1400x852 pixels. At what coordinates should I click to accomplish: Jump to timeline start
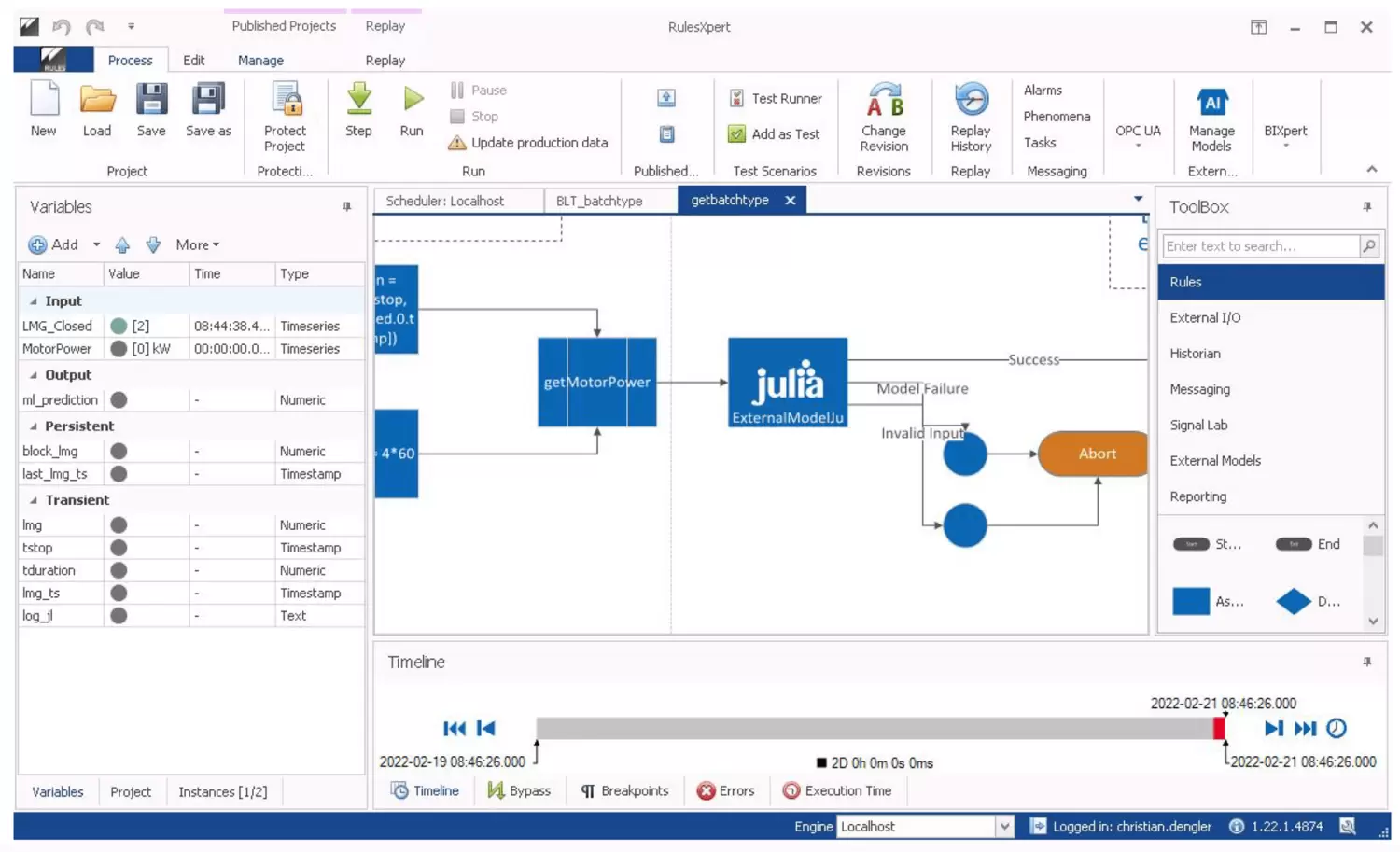[x=455, y=729]
